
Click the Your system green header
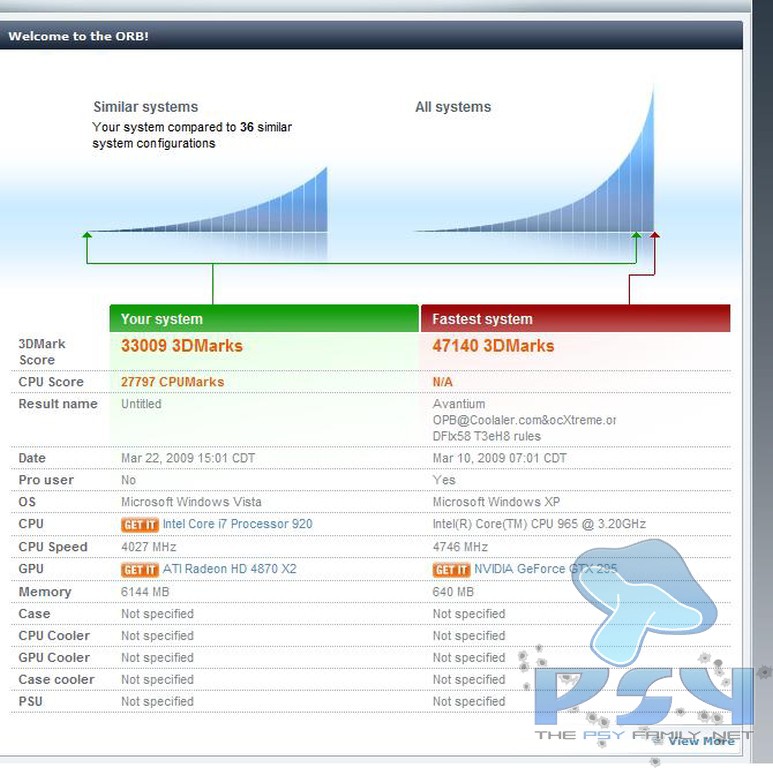pyautogui.click(x=264, y=318)
